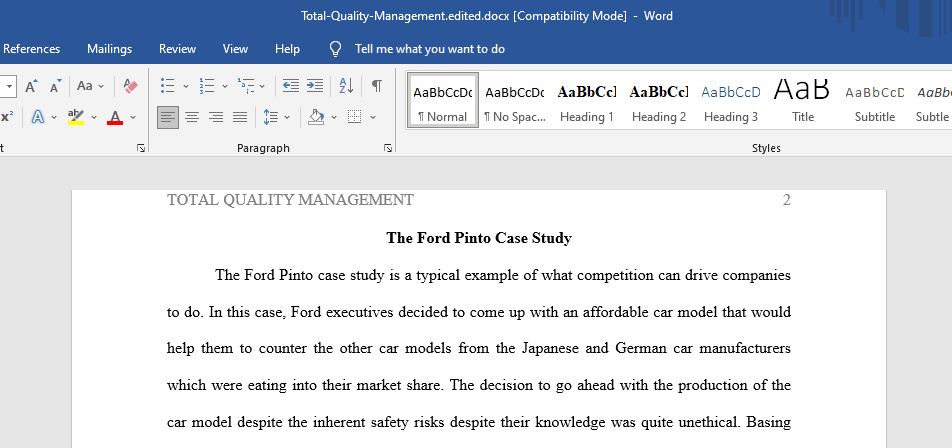Clear all formatting with eraser icon
Image resolution: width=952 pixels, height=448 pixels.
coord(130,86)
